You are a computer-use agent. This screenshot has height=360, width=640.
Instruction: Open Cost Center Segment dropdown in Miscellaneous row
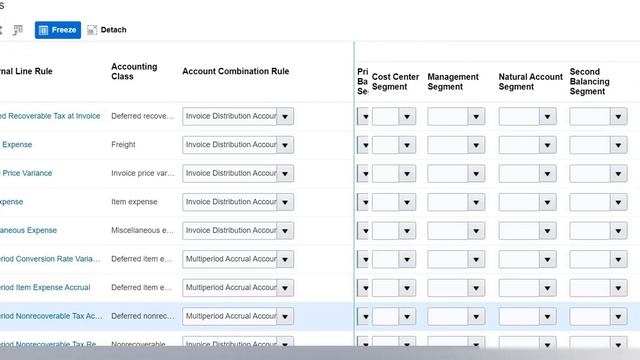click(x=407, y=231)
